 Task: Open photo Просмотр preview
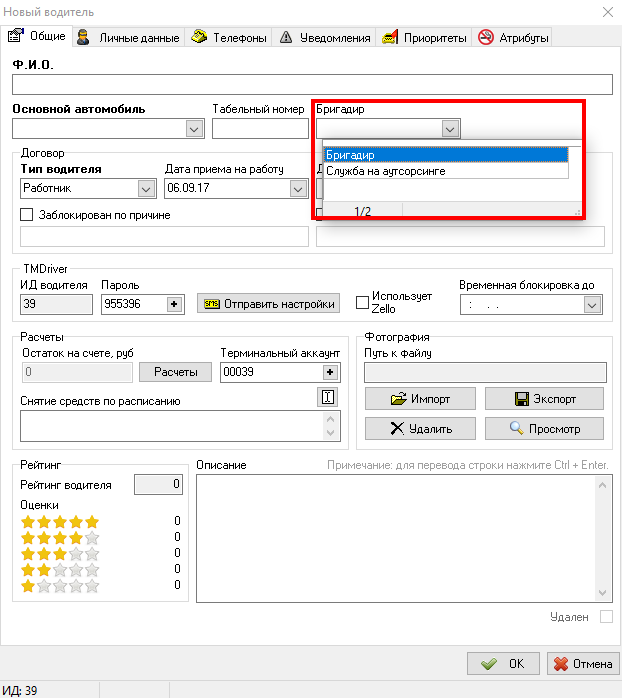pos(545,428)
